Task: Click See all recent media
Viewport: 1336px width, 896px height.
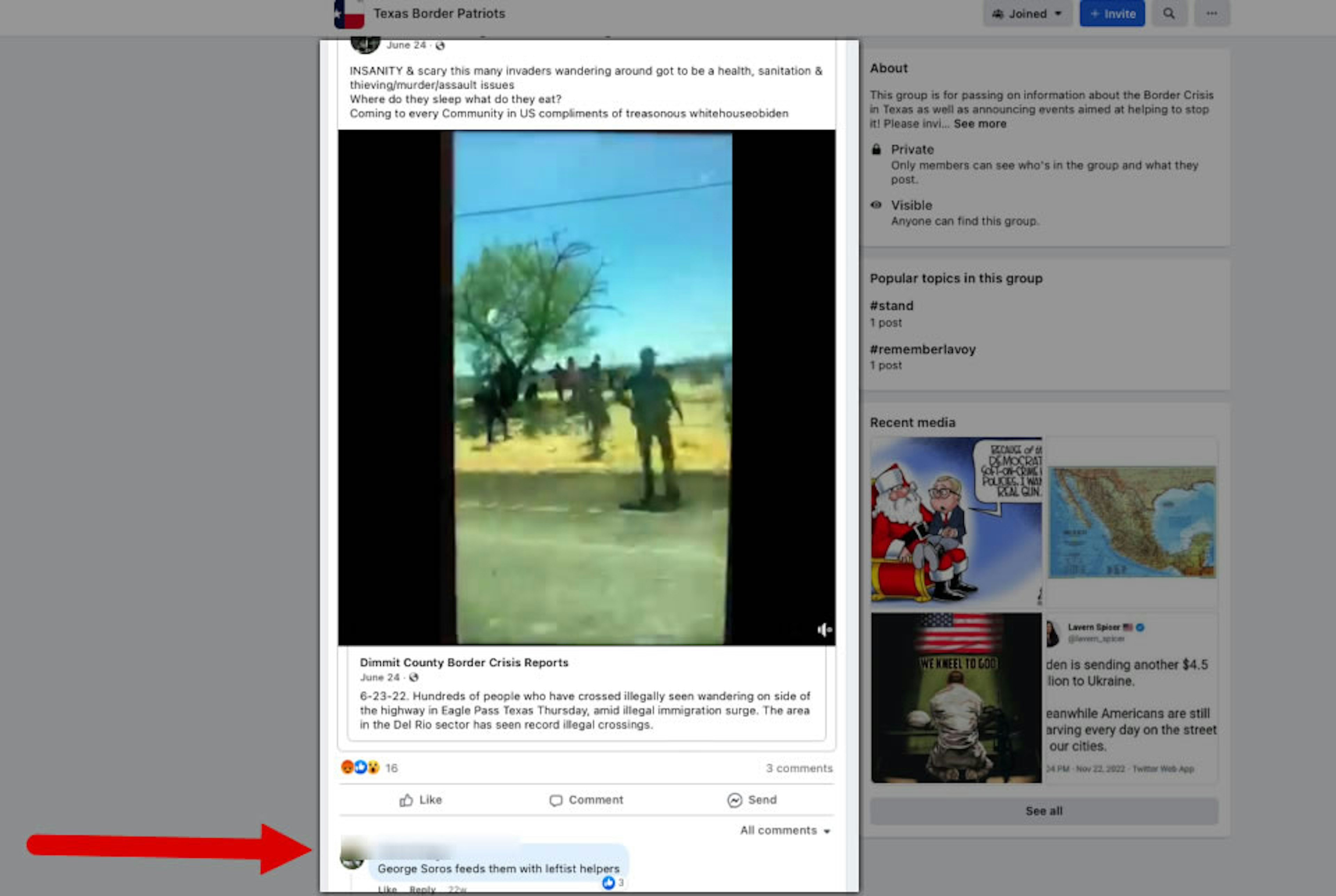Action: [x=1043, y=811]
